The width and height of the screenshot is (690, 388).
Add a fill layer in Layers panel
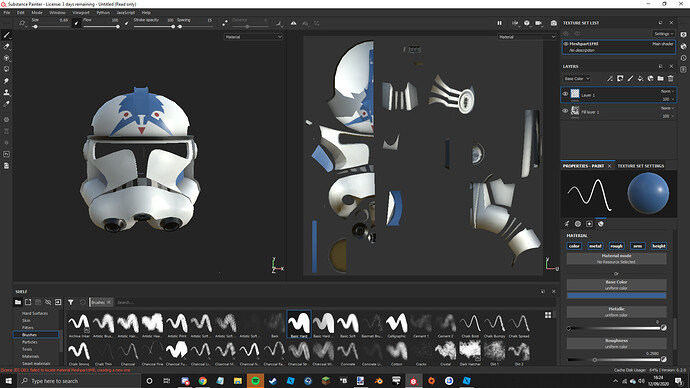(640, 78)
